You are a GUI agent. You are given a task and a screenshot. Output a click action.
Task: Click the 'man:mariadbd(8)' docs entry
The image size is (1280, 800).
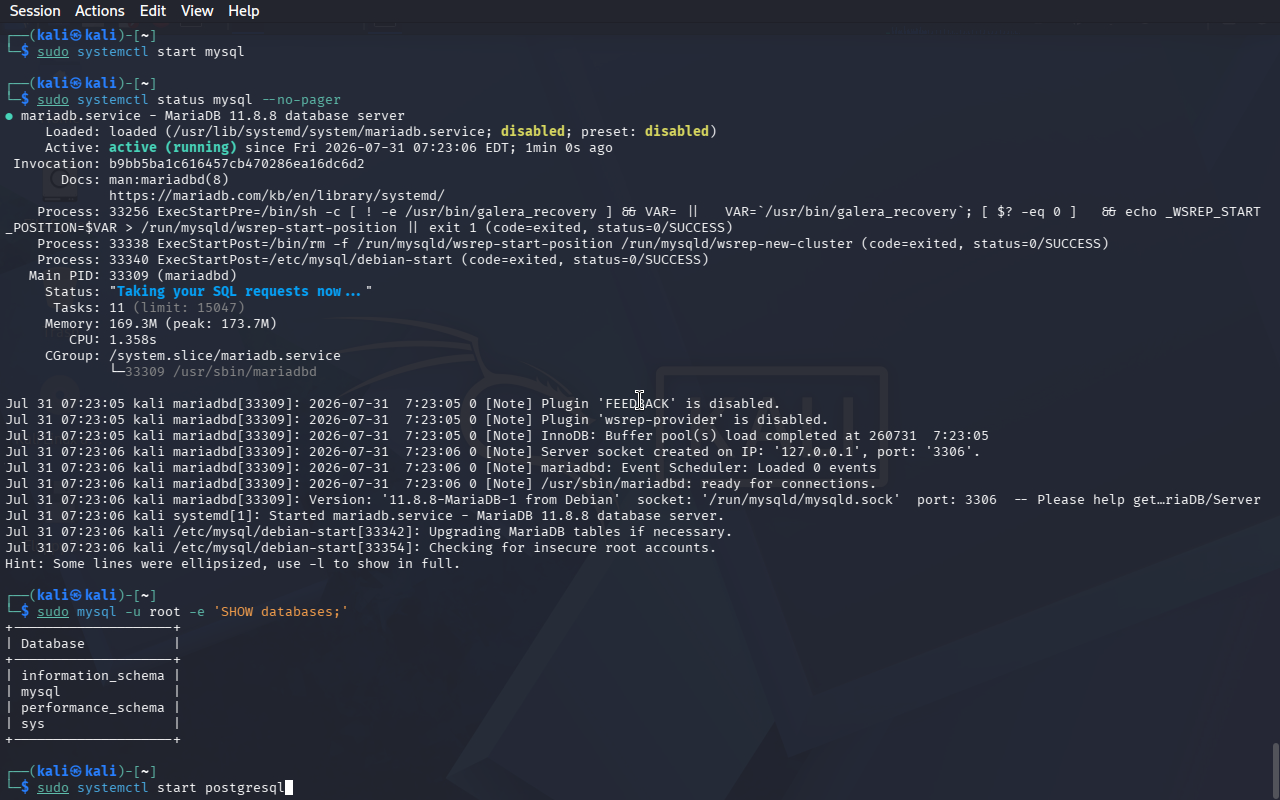point(169,179)
